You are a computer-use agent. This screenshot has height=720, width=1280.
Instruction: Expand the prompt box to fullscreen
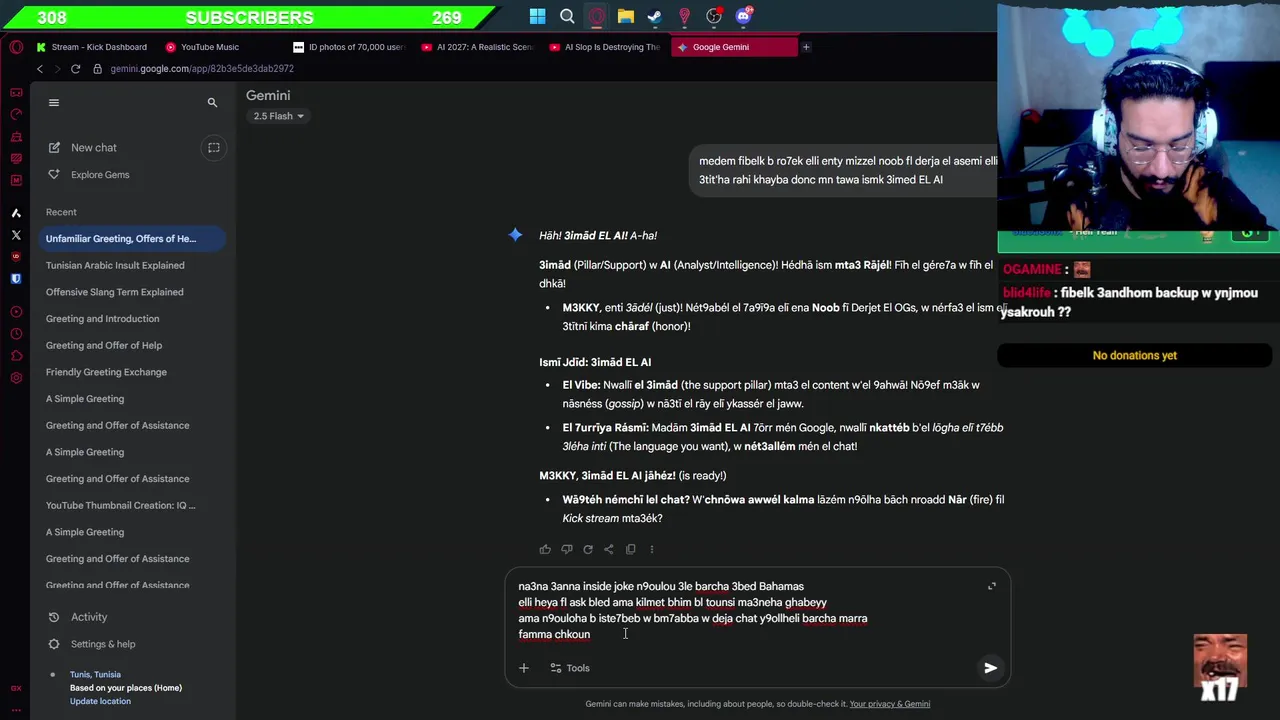[x=992, y=586]
